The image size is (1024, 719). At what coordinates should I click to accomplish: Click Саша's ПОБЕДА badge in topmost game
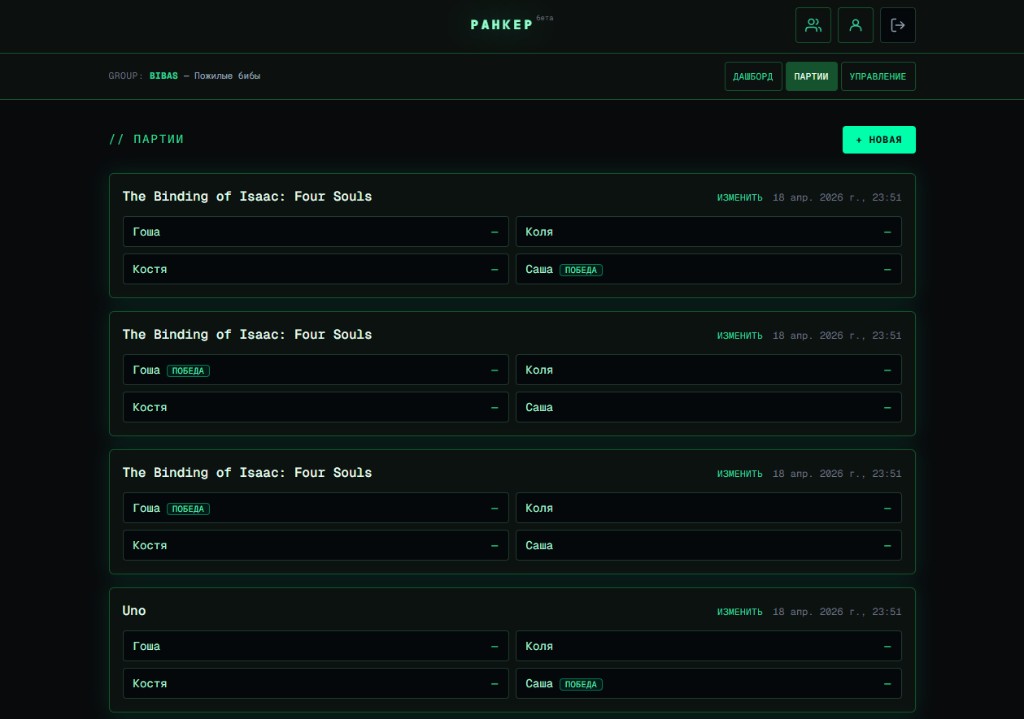[581, 270]
